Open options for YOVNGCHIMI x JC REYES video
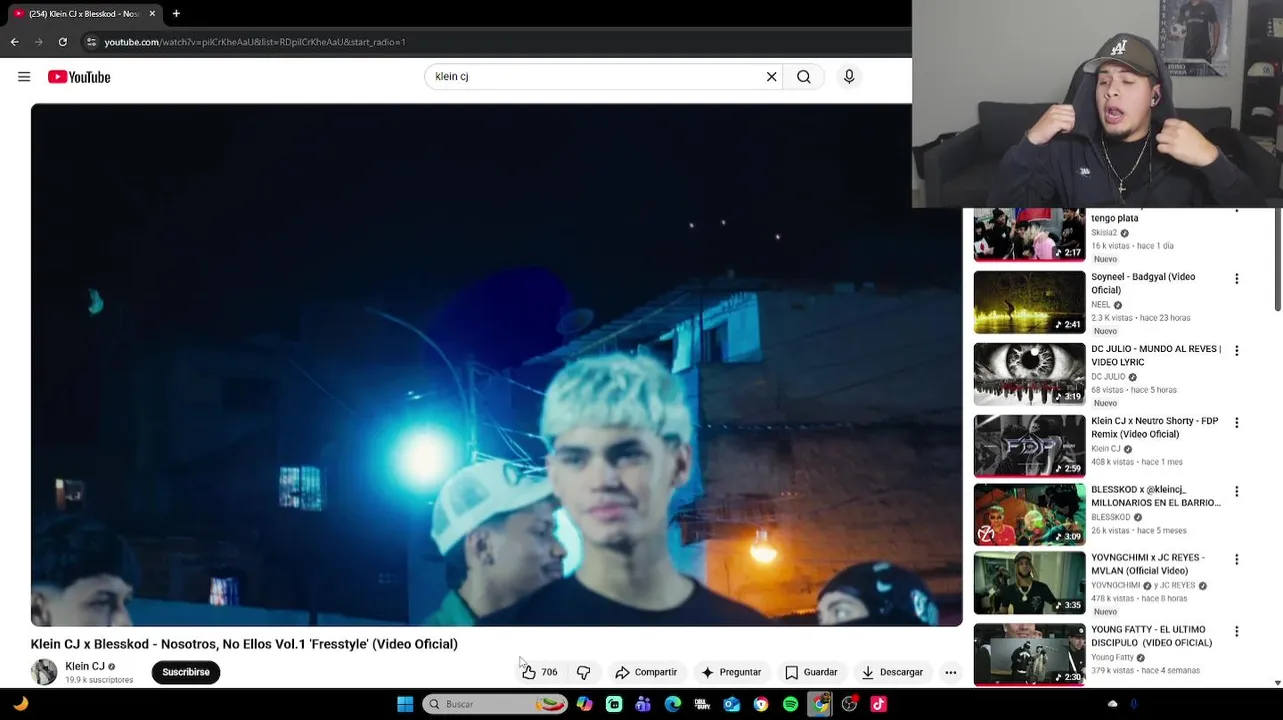Image resolution: width=1283 pixels, height=720 pixels. [x=1236, y=559]
